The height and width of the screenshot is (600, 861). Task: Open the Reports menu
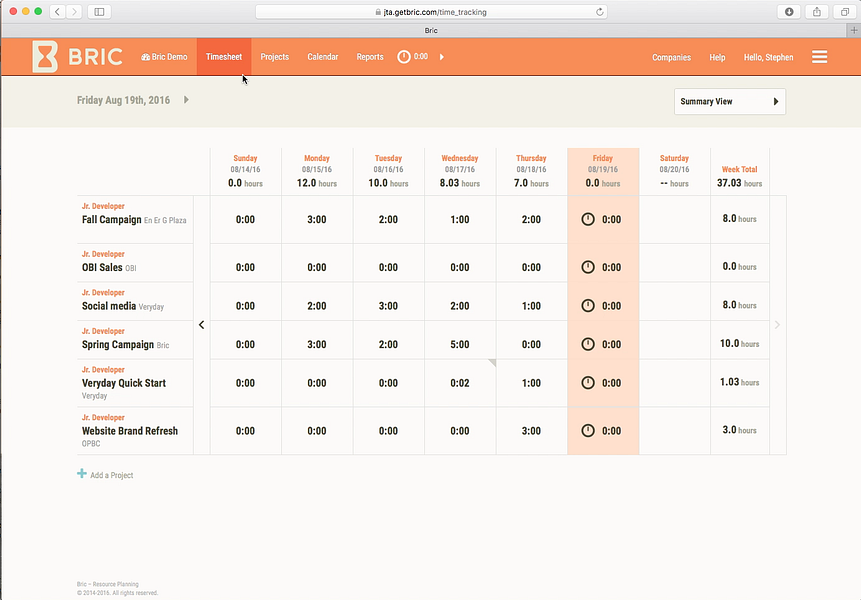pos(370,57)
